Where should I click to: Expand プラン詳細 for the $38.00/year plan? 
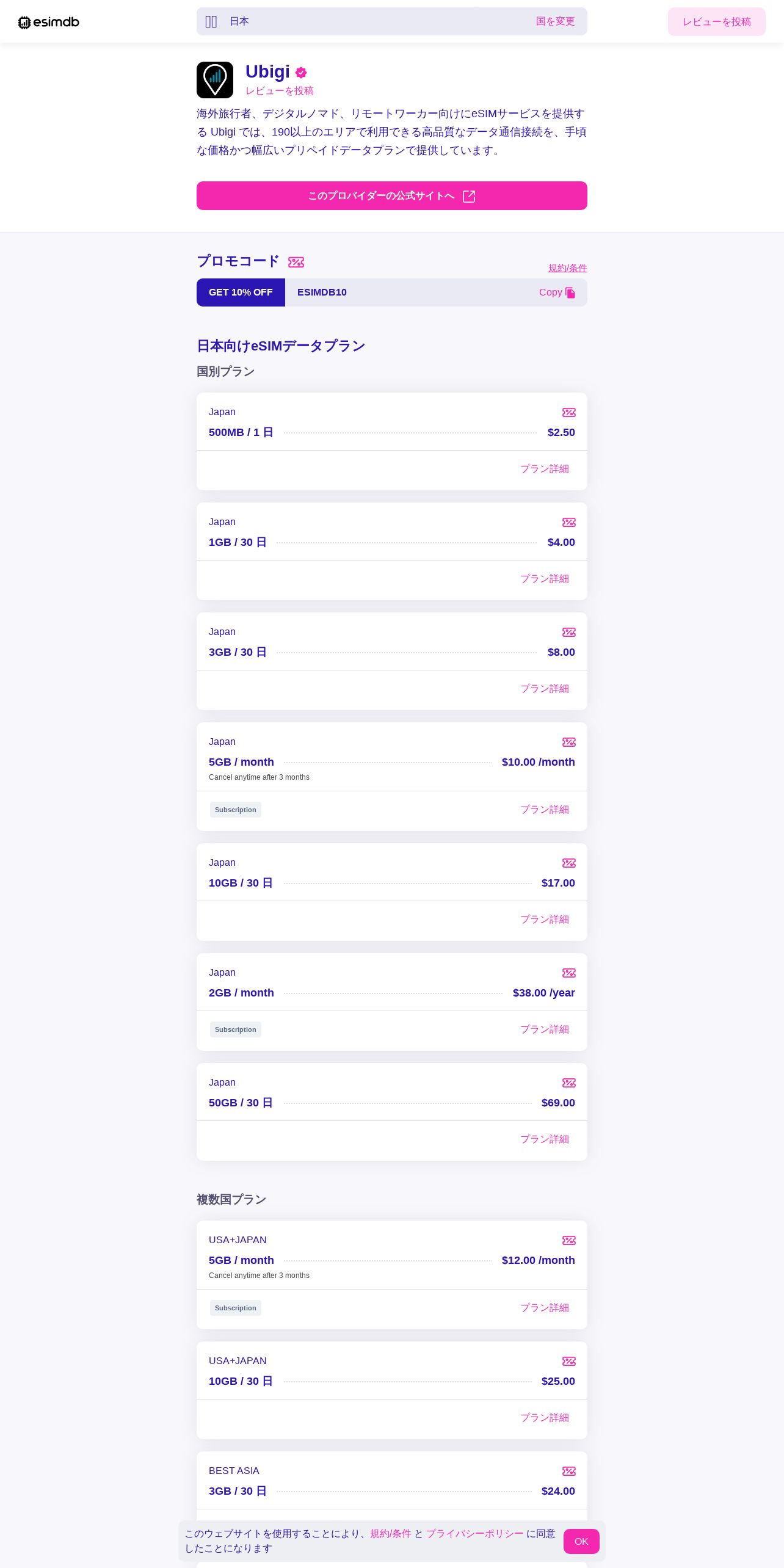coord(544,1029)
